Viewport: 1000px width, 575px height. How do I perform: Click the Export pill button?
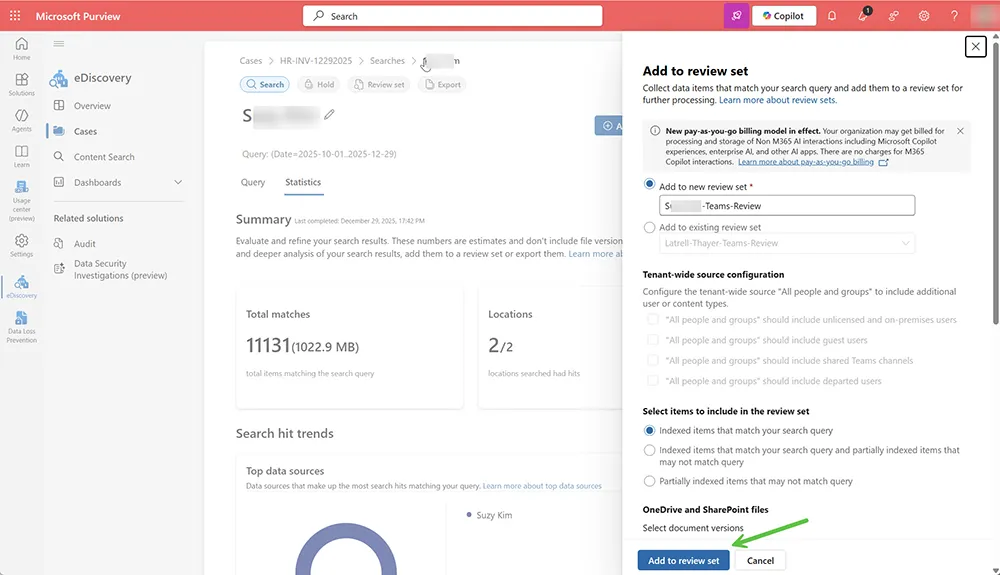point(442,84)
